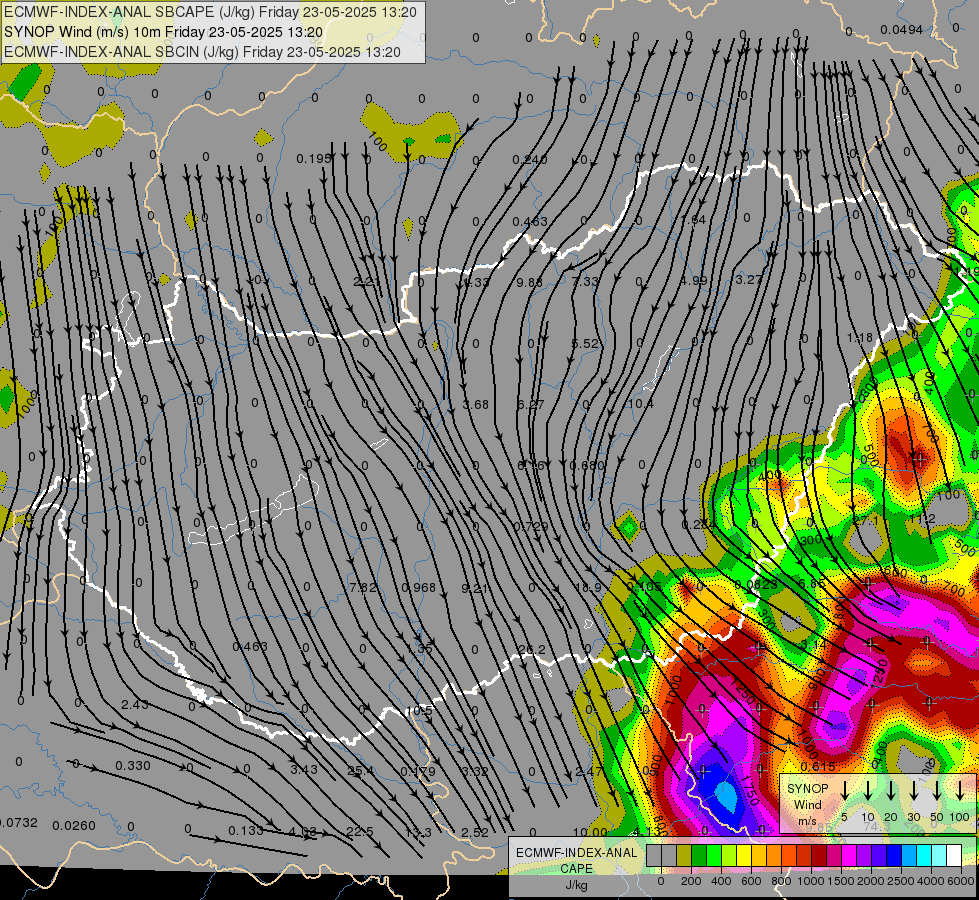Click the map value 0.330
The image size is (979, 900).
pos(132,766)
